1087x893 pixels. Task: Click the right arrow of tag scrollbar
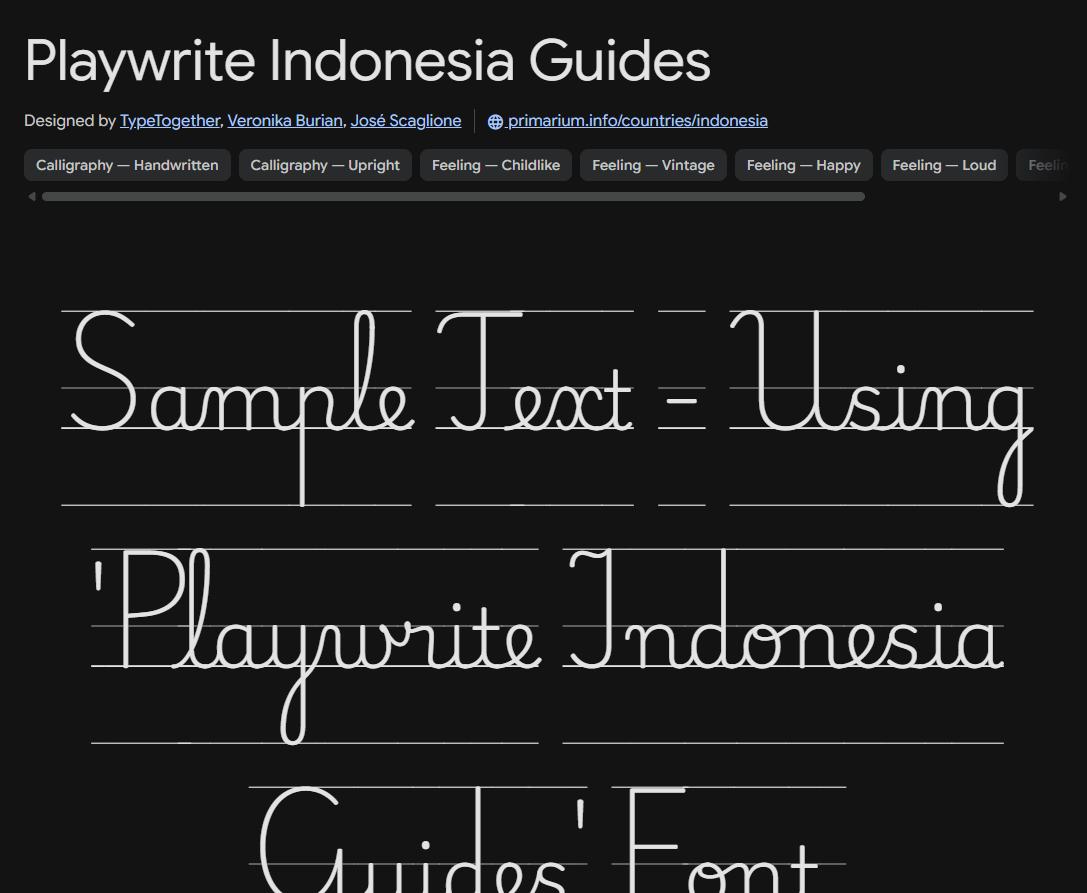1063,197
